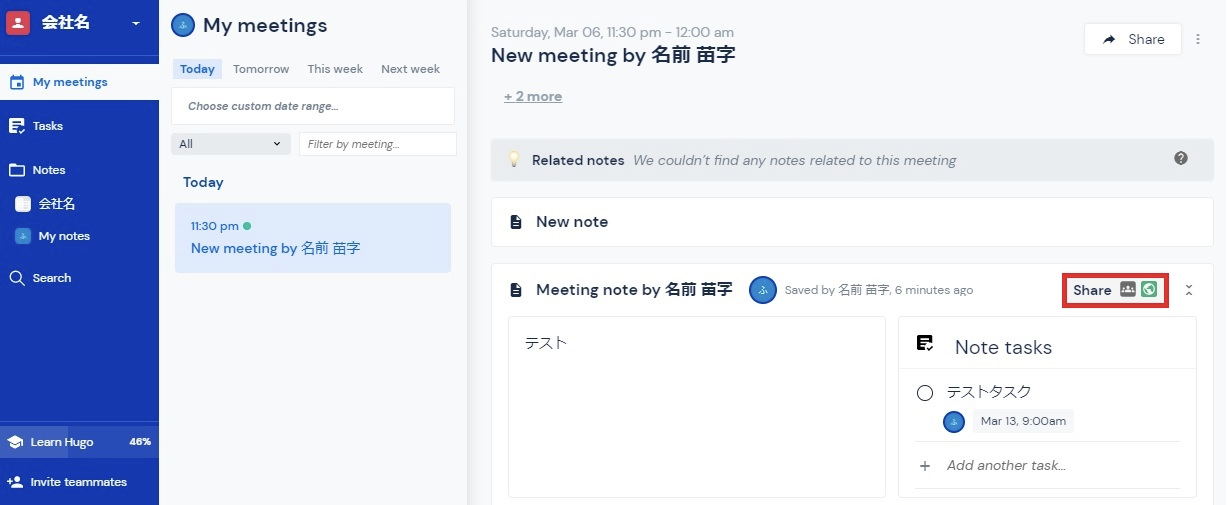
Task: Click the New note document icon
Action: pos(516,222)
